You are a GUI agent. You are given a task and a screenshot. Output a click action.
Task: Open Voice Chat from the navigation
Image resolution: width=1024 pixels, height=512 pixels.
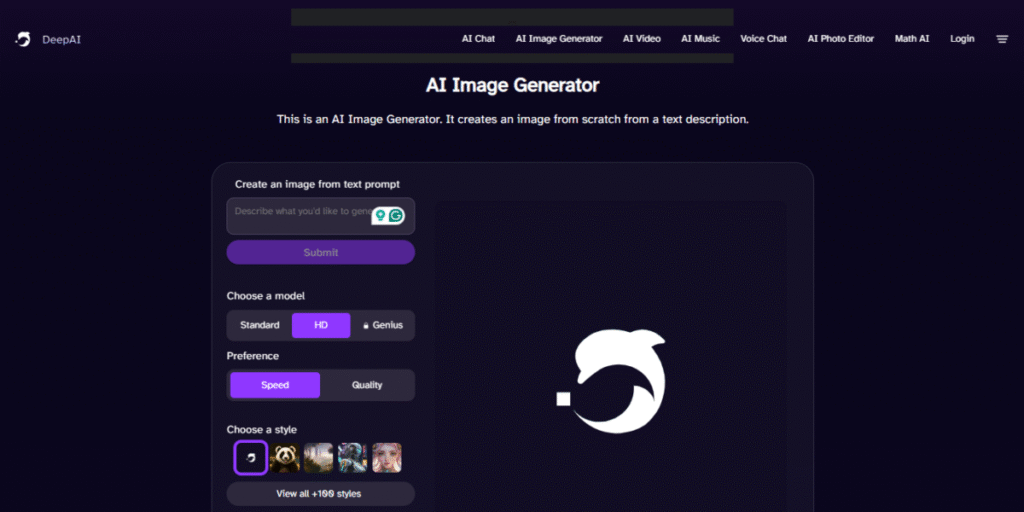point(763,39)
